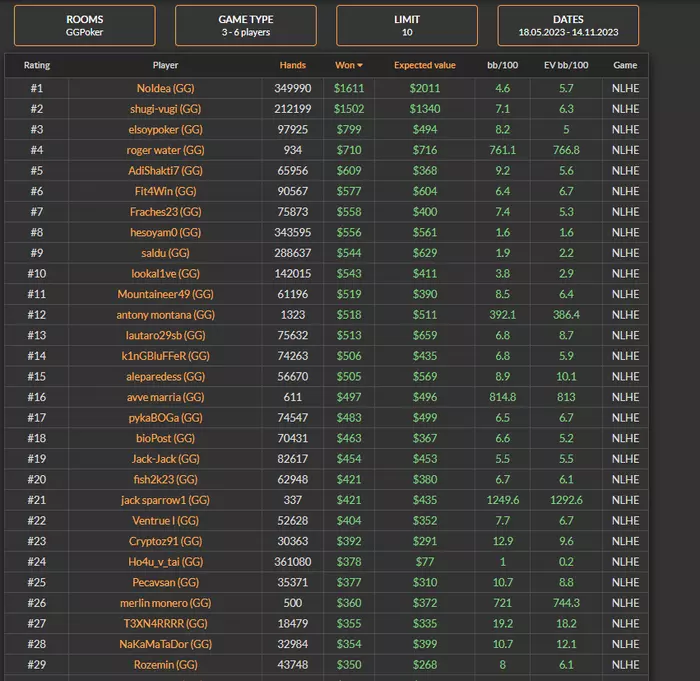Click the #1 rating cell
The image size is (700, 681).
pos(37,88)
